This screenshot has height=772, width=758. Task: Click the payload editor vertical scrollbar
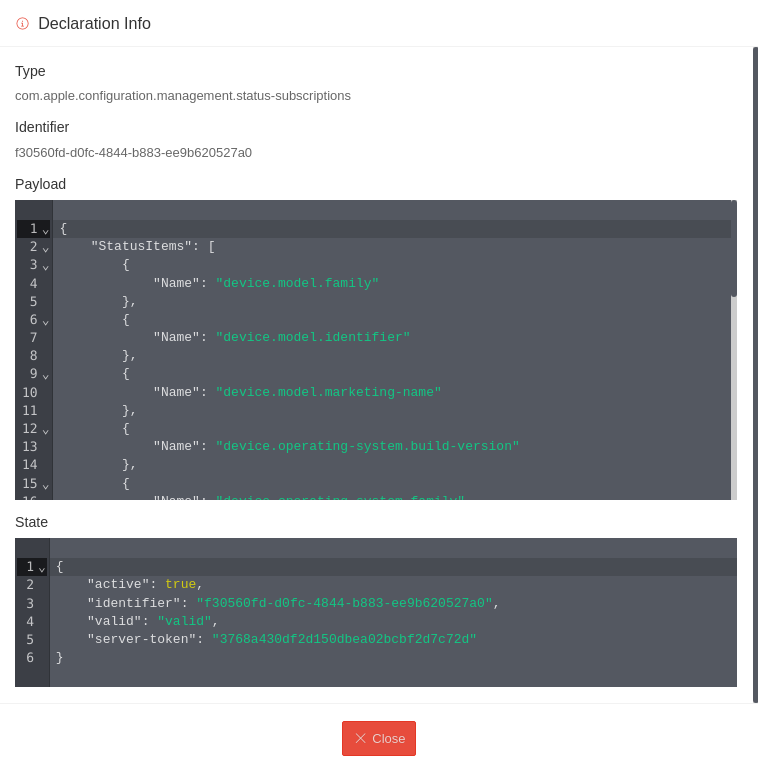coord(734,250)
